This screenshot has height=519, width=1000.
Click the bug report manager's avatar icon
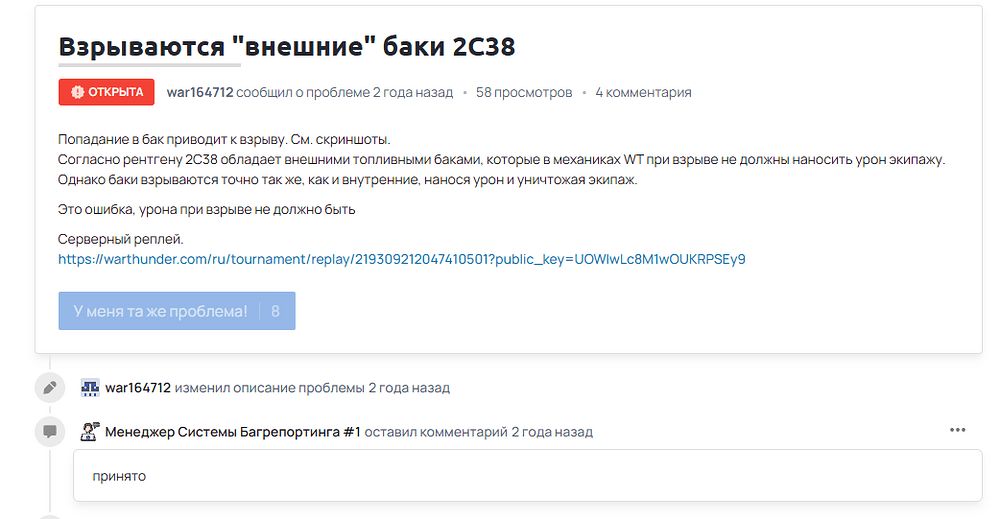click(x=90, y=432)
